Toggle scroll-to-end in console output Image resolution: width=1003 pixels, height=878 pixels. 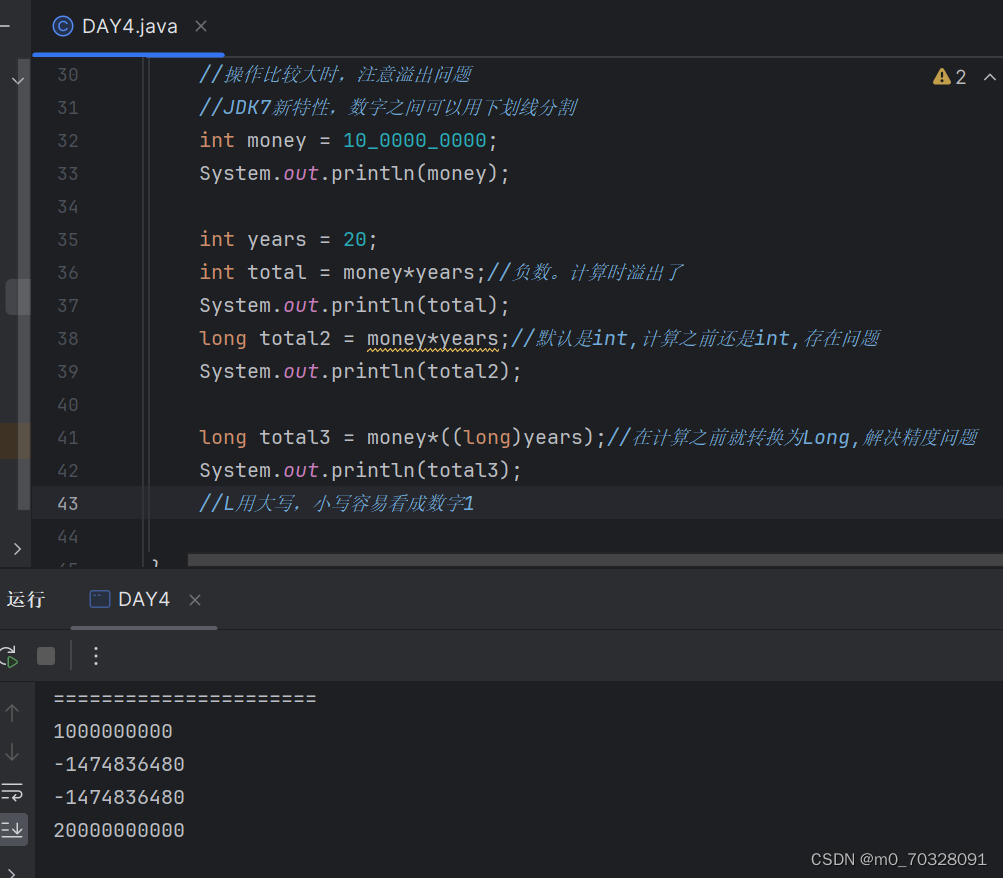13,828
